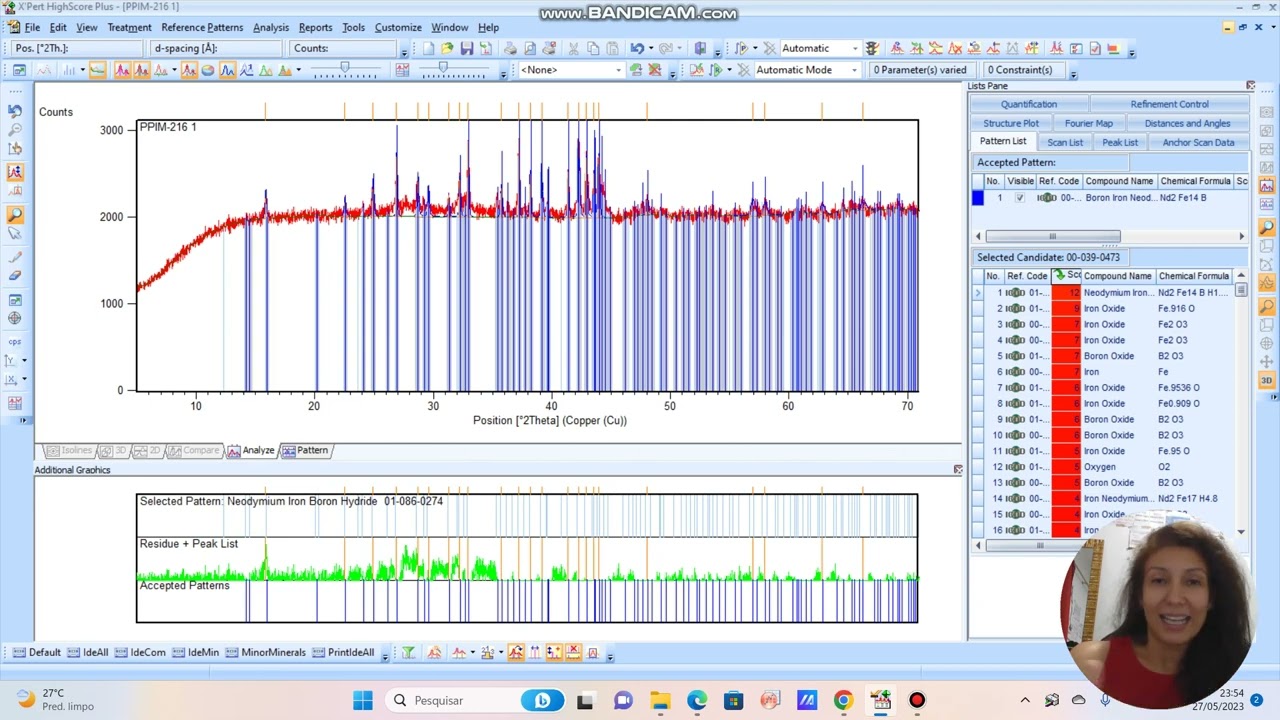1280x720 pixels.
Task: Save the document with the floppy icon
Action: pyautogui.click(x=466, y=48)
